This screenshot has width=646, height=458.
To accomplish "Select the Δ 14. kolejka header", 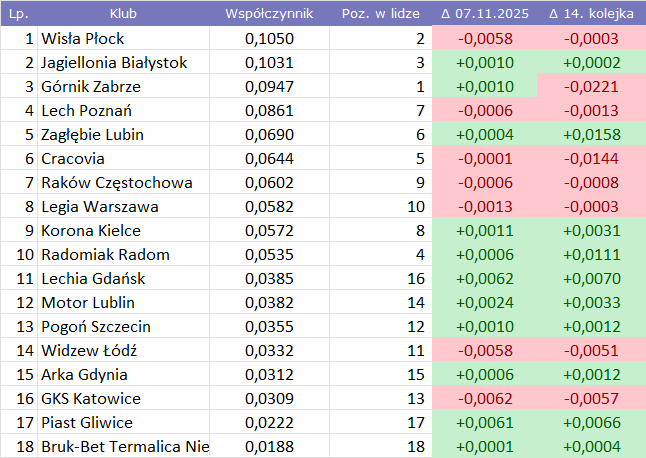I will 590,15.
